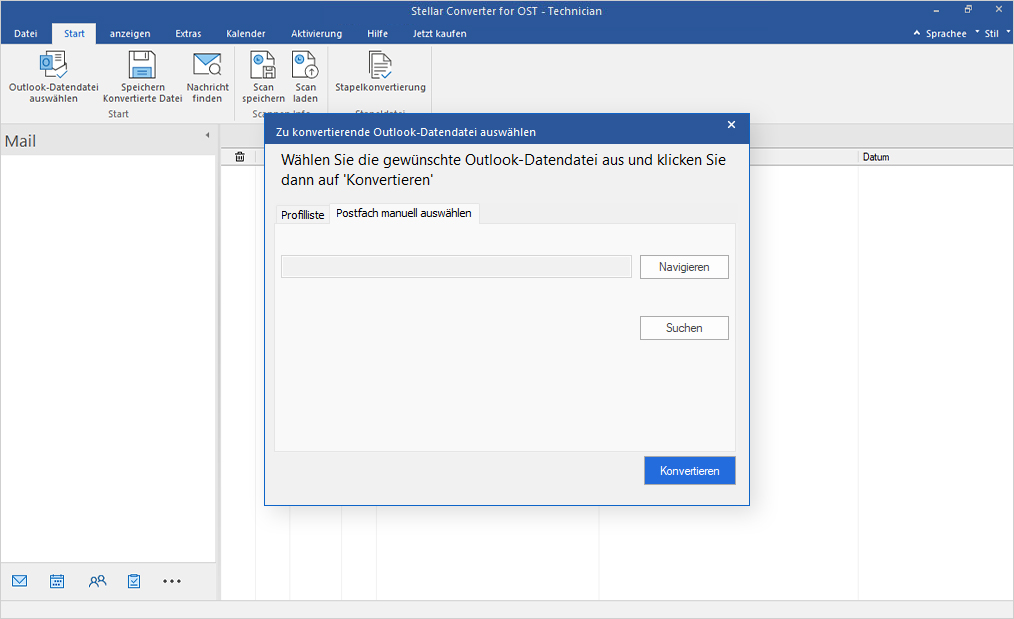
Task: Show more navigation options ellipsis
Action: (x=172, y=581)
